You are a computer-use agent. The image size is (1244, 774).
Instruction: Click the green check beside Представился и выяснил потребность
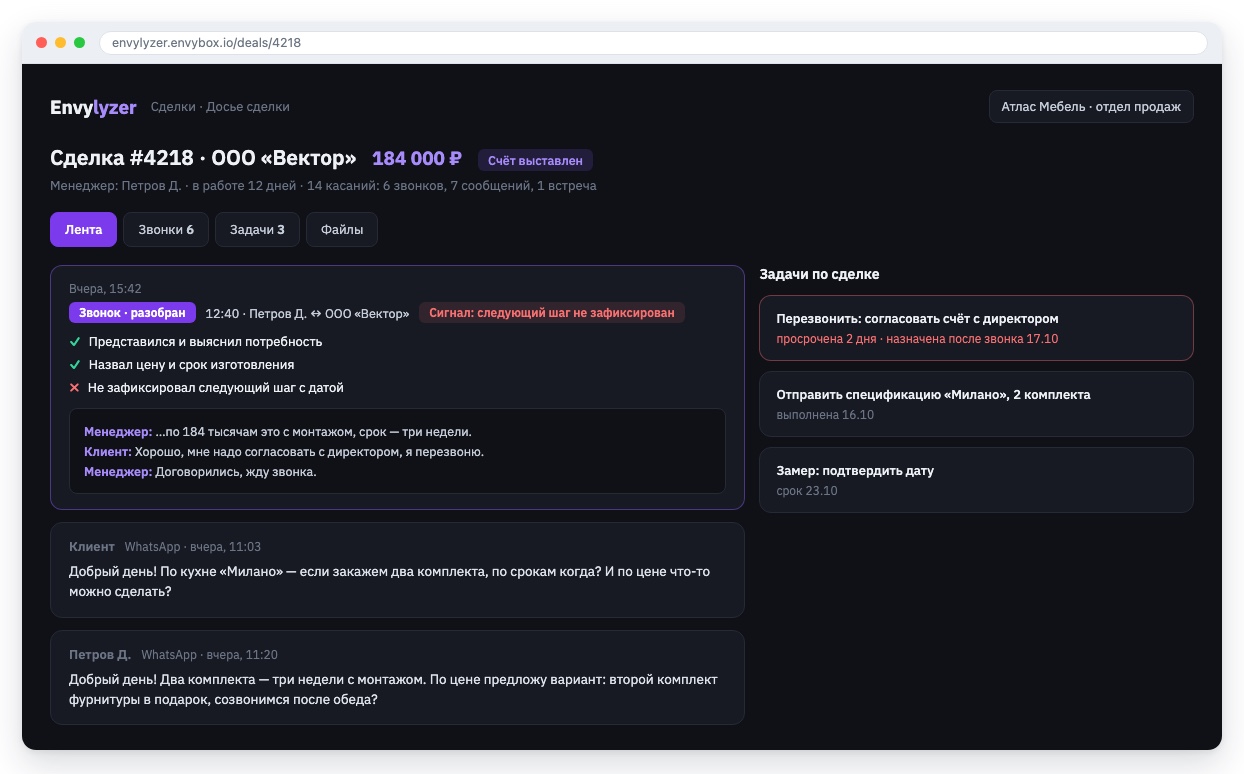tap(75, 342)
